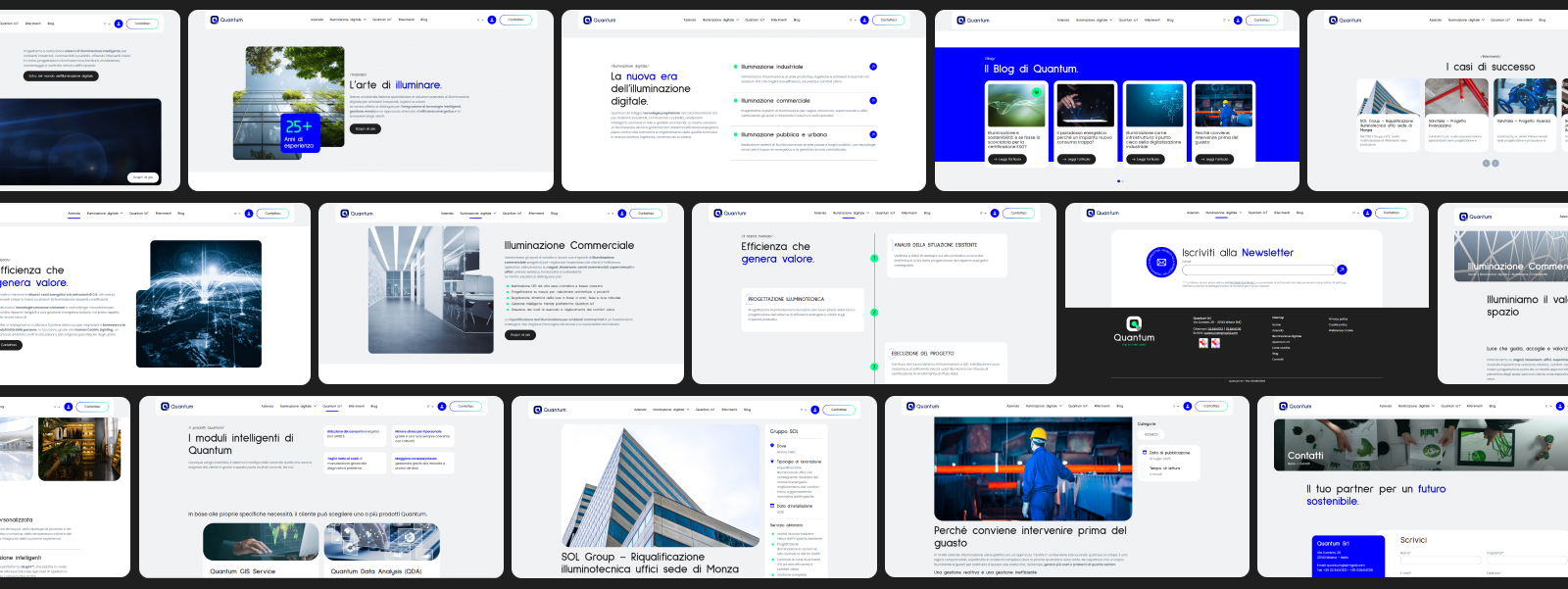Click the Quantum logo in dark footer
The height and width of the screenshot is (589, 1568).
coord(1134,330)
